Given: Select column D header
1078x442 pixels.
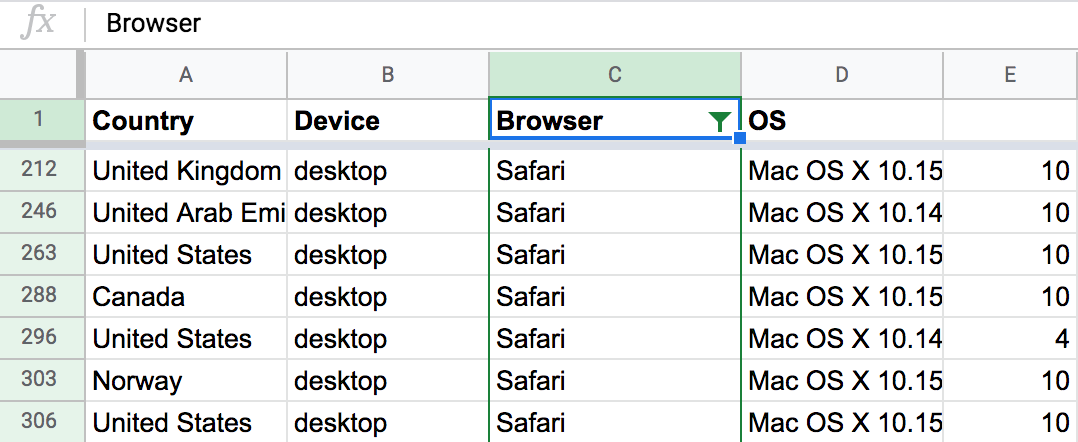Looking at the screenshot, I should click(x=842, y=73).
